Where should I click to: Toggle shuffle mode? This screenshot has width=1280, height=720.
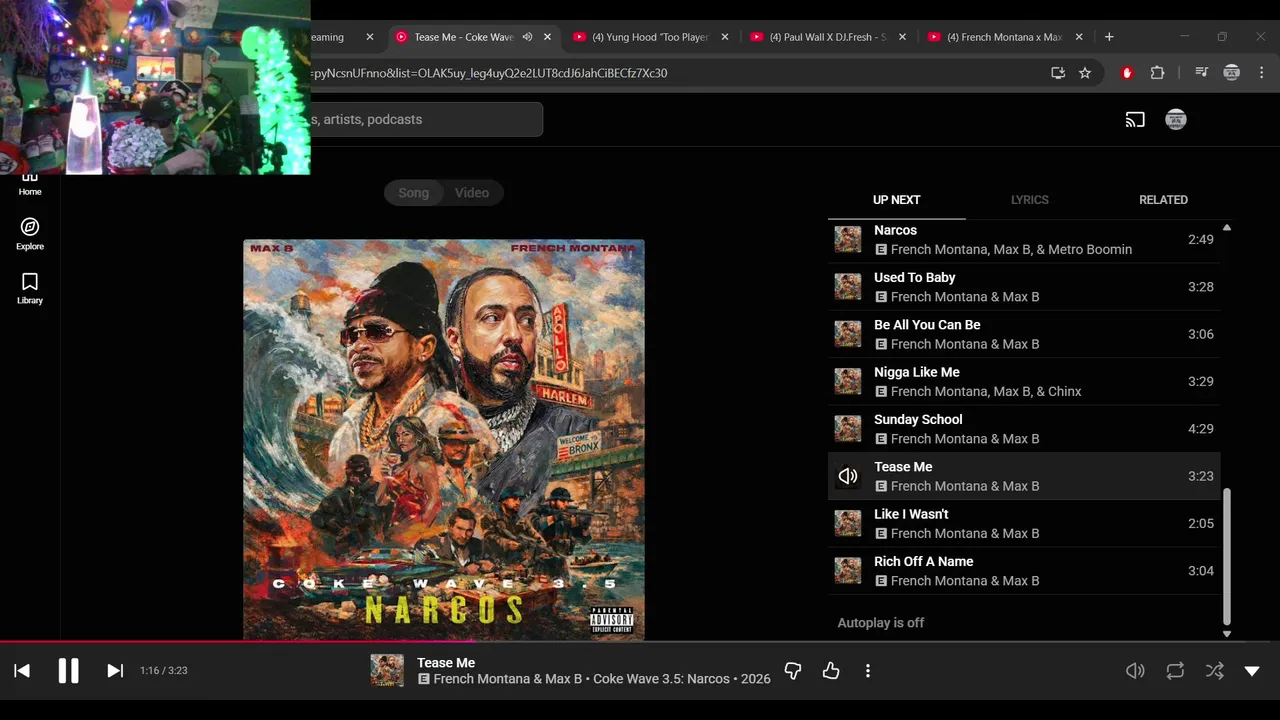click(1214, 671)
